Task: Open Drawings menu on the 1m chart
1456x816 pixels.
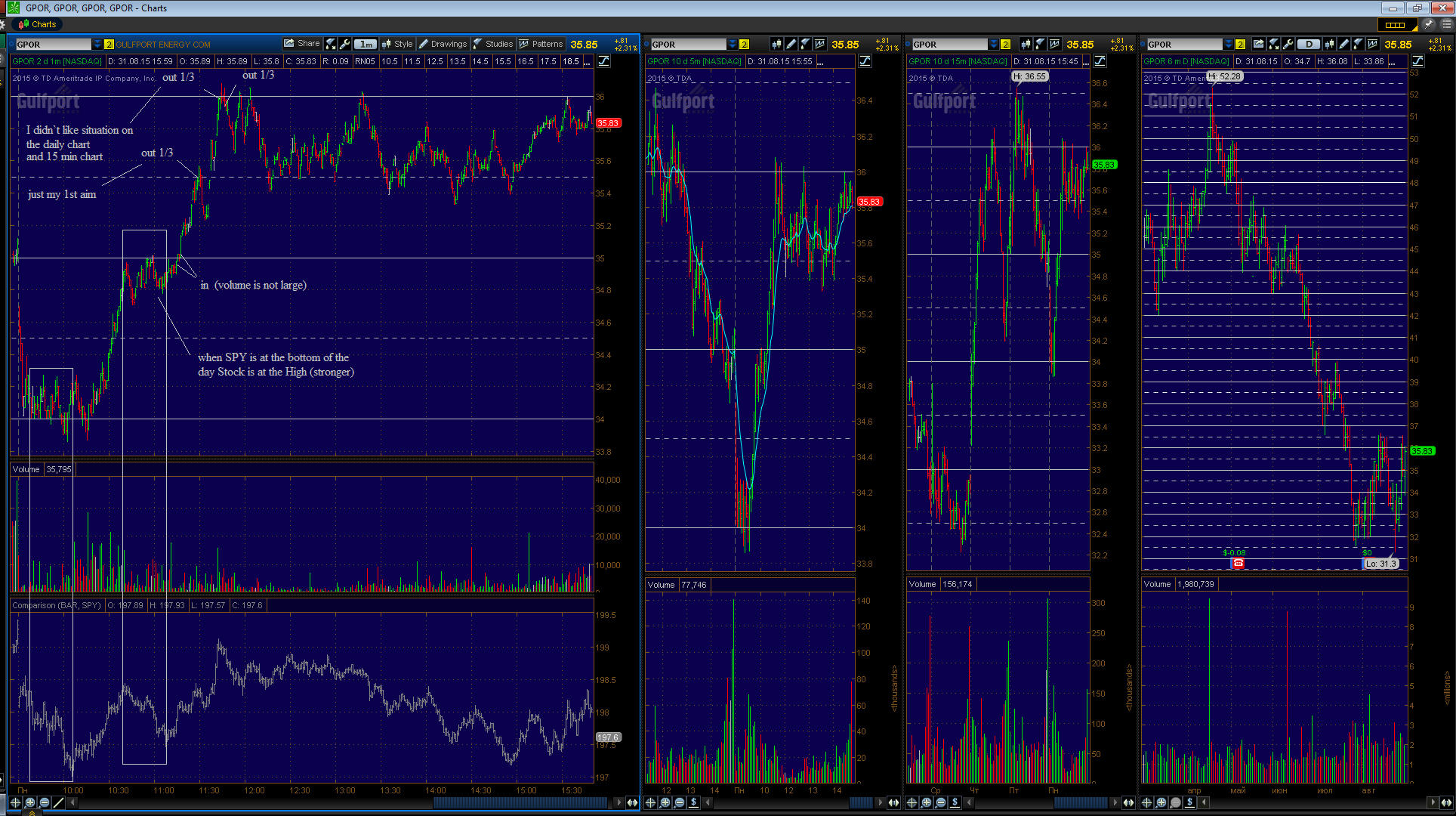Action: pos(443,44)
